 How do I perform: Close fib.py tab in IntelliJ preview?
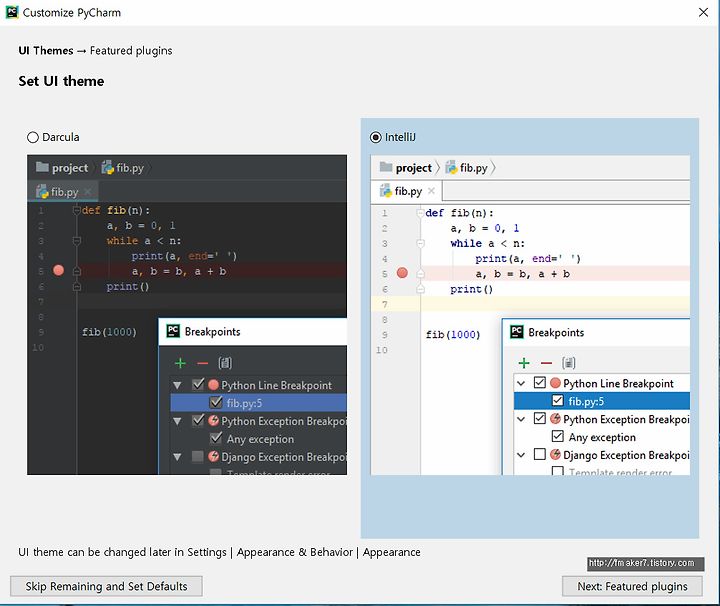(x=431, y=191)
